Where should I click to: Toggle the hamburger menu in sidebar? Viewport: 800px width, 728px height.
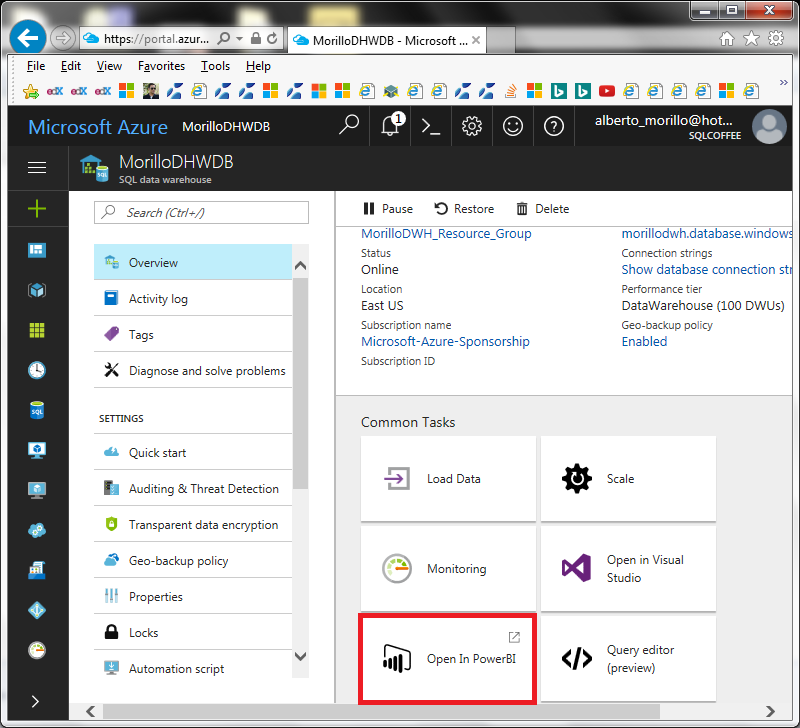point(37,167)
